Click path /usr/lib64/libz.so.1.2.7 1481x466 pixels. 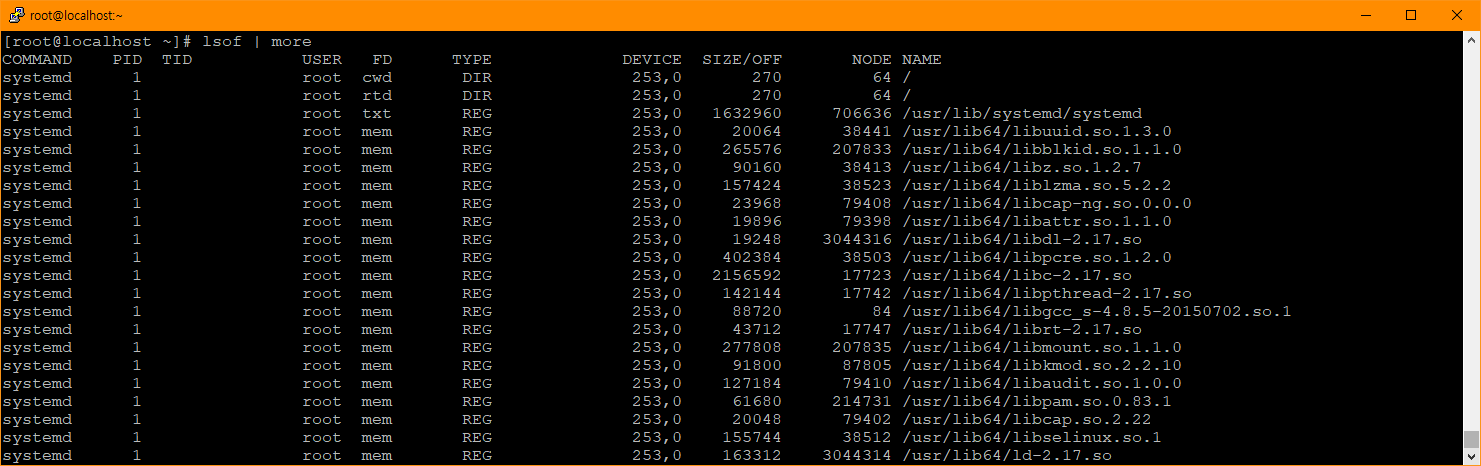tap(1022, 167)
